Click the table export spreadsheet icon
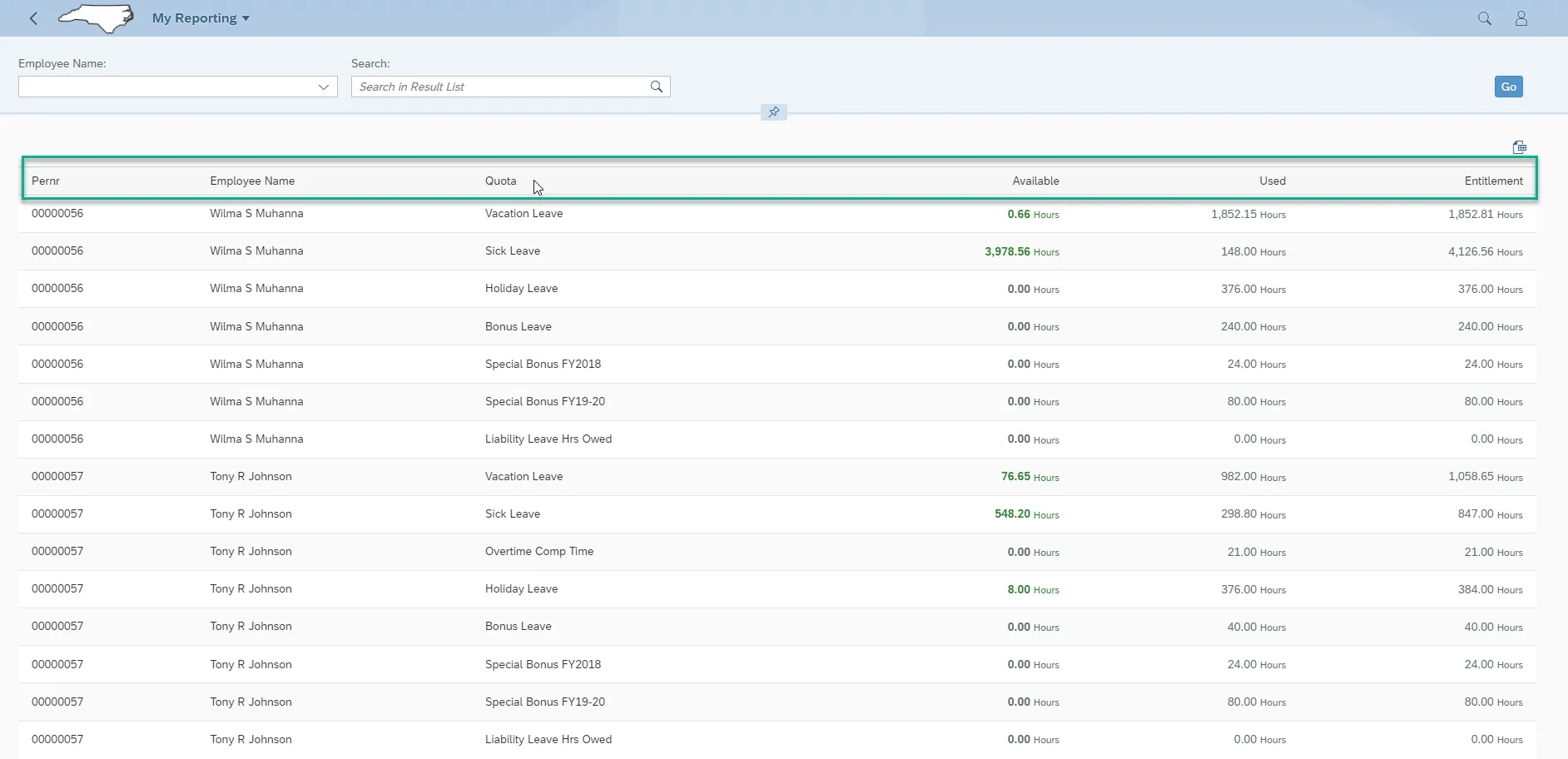 (1519, 147)
